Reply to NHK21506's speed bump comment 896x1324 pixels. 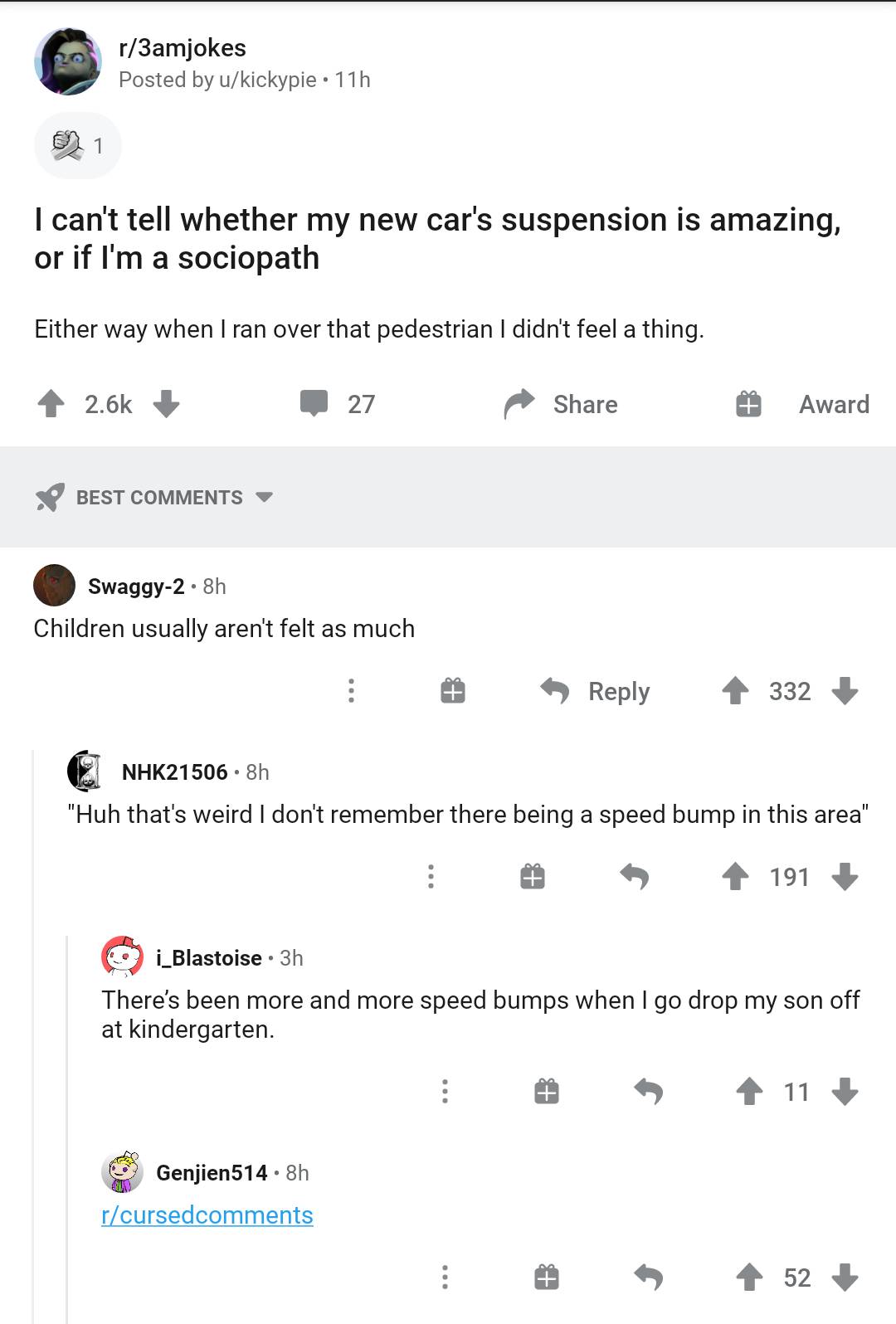(635, 877)
